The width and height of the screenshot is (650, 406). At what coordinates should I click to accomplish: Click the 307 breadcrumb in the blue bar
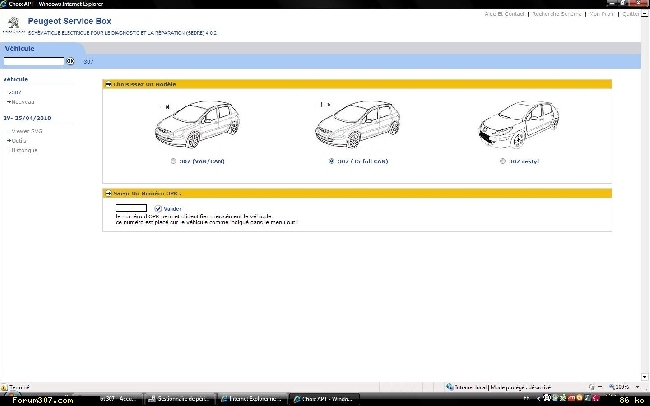coord(88,62)
